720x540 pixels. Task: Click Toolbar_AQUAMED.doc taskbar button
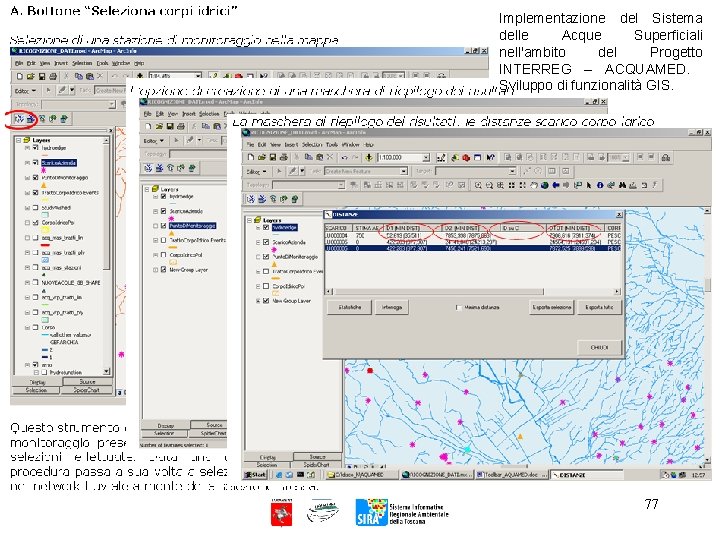(x=512, y=474)
